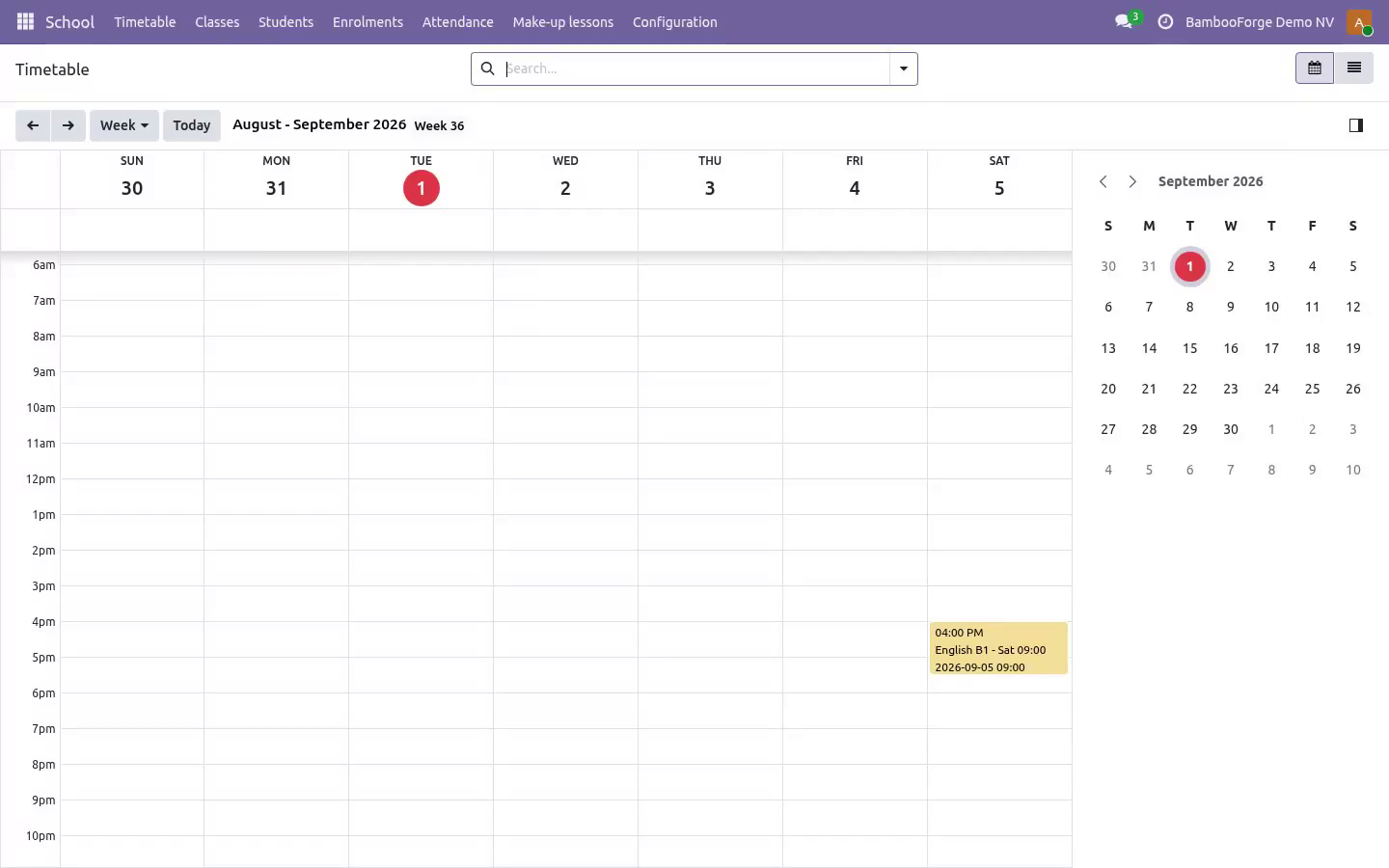Click Sunday 30 column header
Image resolution: width=1389 pixels, height=868 pixels.
pyautogui.click(x=132, y=179)
